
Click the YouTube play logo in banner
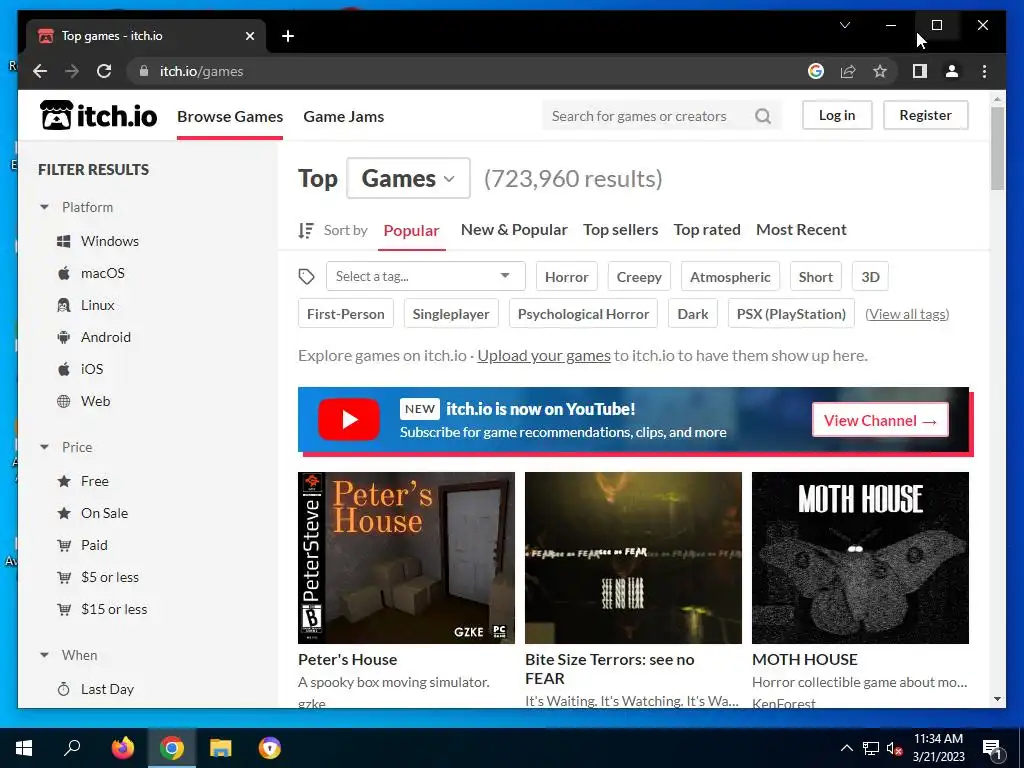pyautogui.click(x=349, y=419)
